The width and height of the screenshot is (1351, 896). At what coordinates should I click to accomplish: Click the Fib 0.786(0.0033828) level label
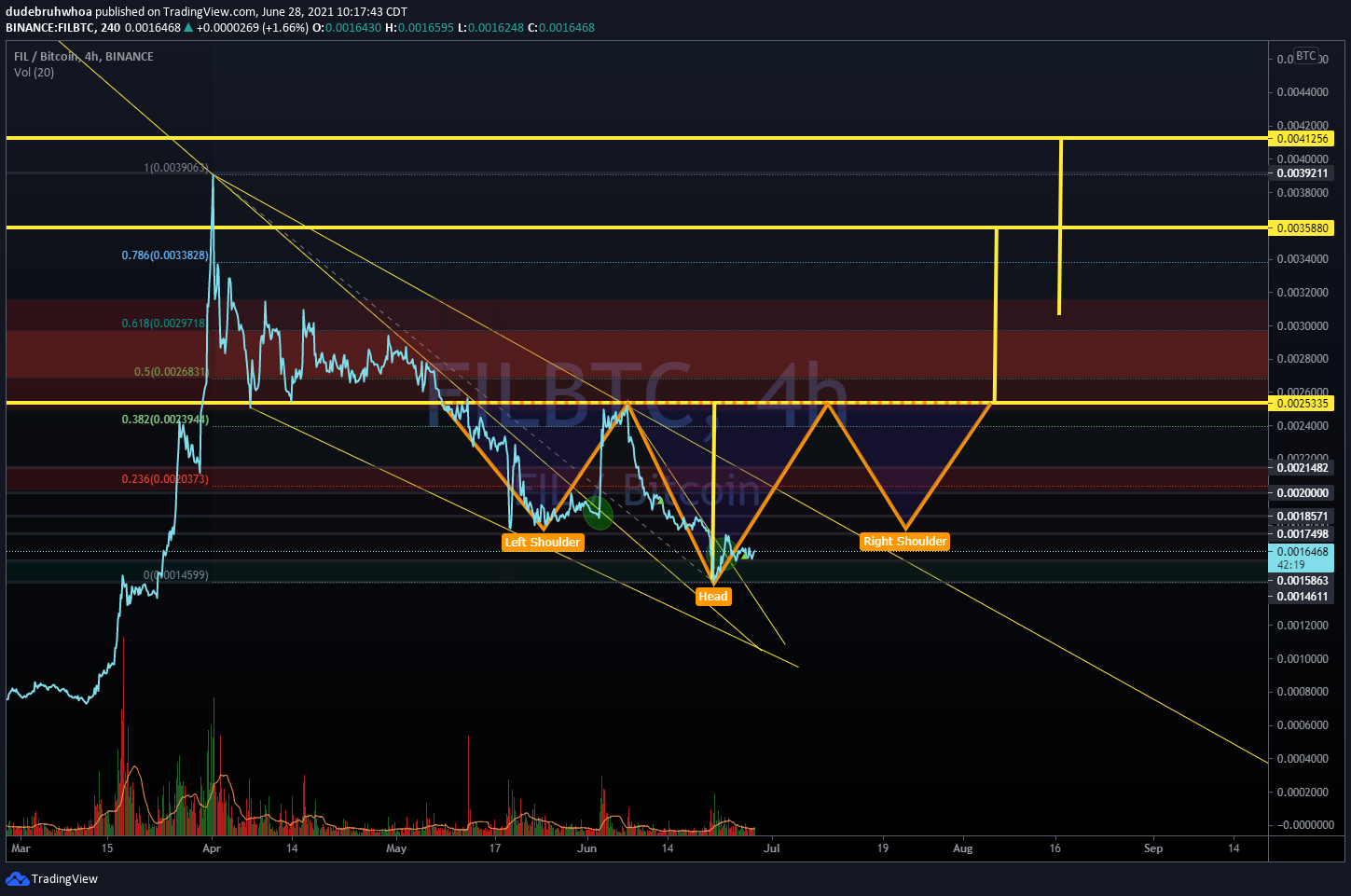coord(165,255)
